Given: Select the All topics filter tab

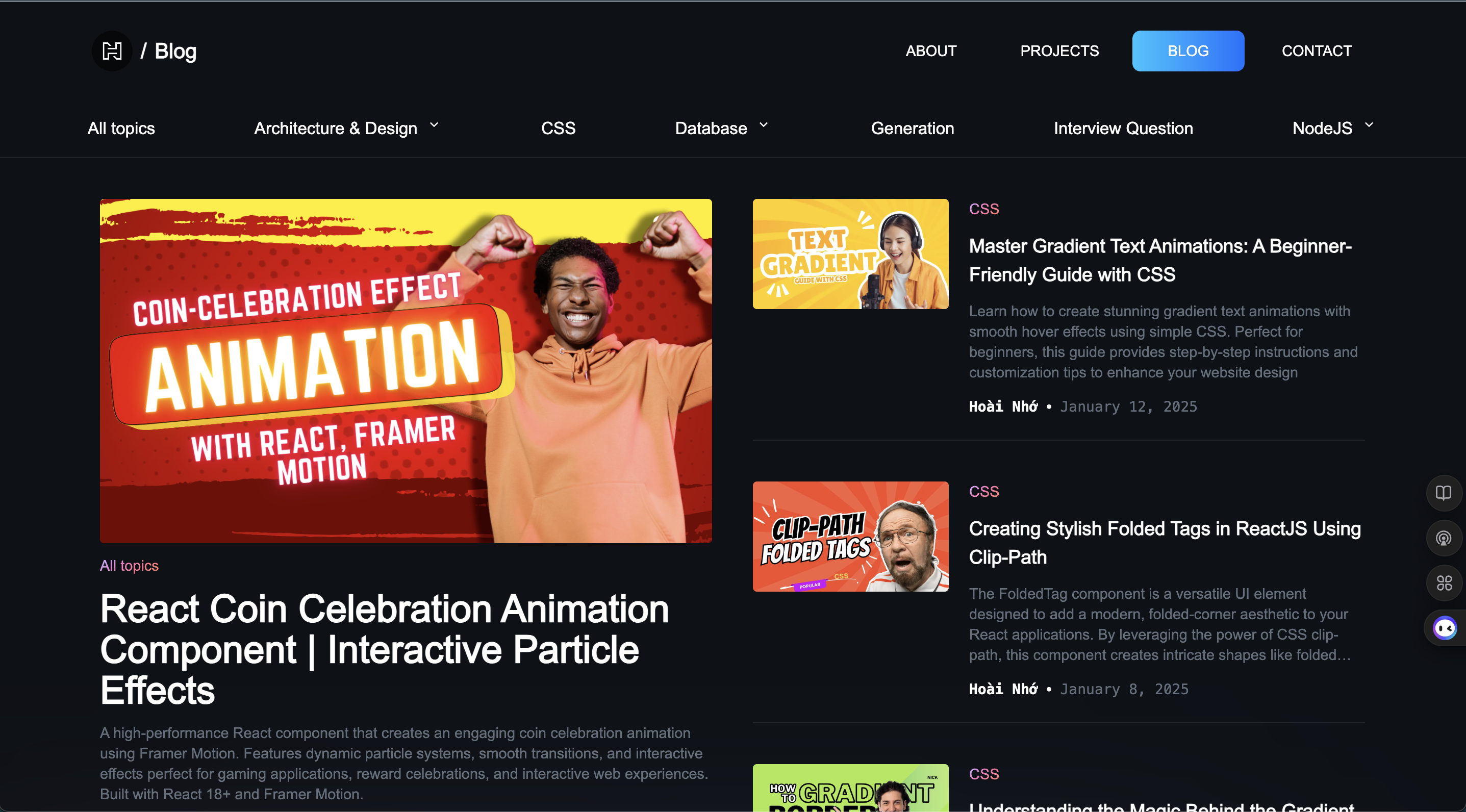Looking at the screenshot, I should coord(121,129).
